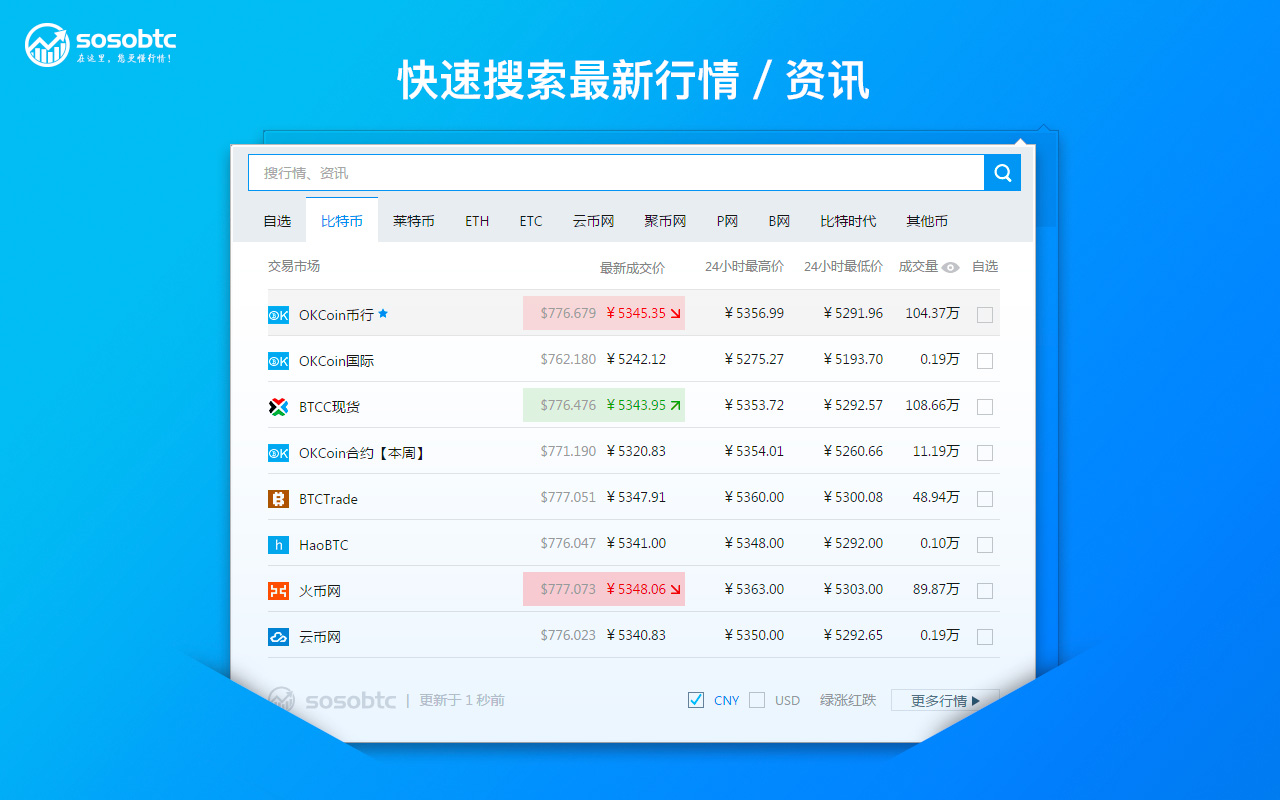This screenshot has width=1280, height=800.
Task: Select the 云币网 tab
Action: [593, 221]
